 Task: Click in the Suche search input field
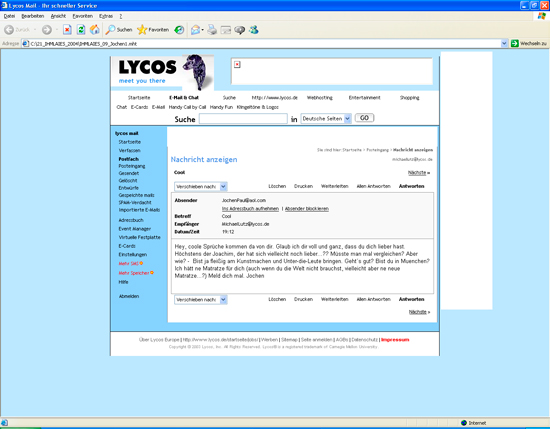click(243, 119)
